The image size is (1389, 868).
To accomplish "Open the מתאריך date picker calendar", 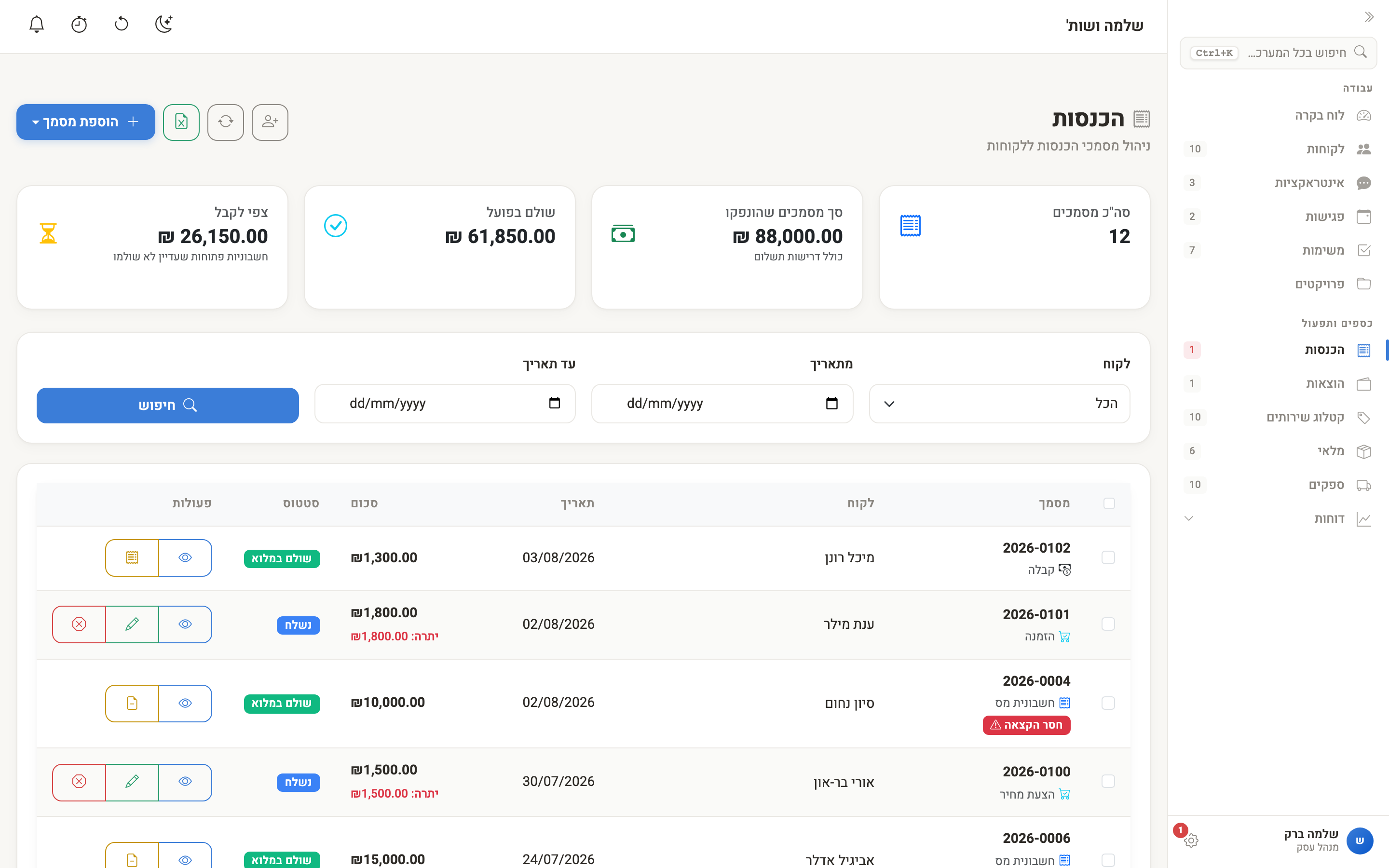I will coord(831,403).
